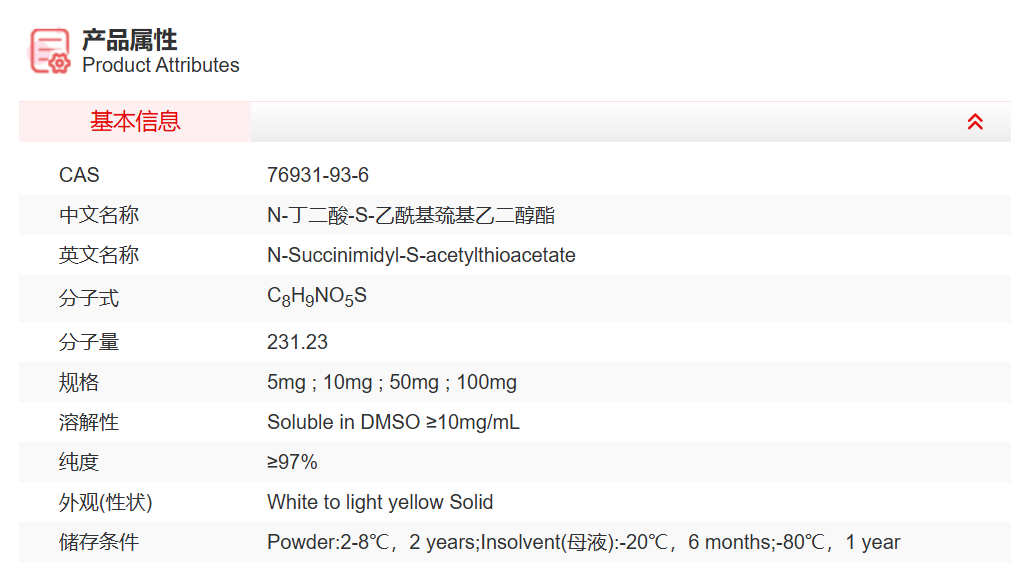Click the CAS row label
The width and height of the screenshot is (1011, 571).
[80, 175]
